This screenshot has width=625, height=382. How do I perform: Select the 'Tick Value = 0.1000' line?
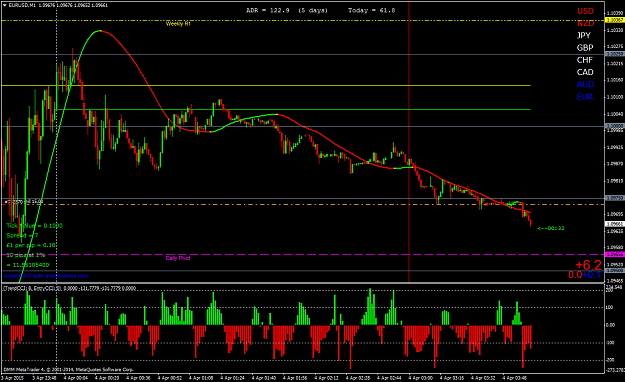tap(34, 226)
